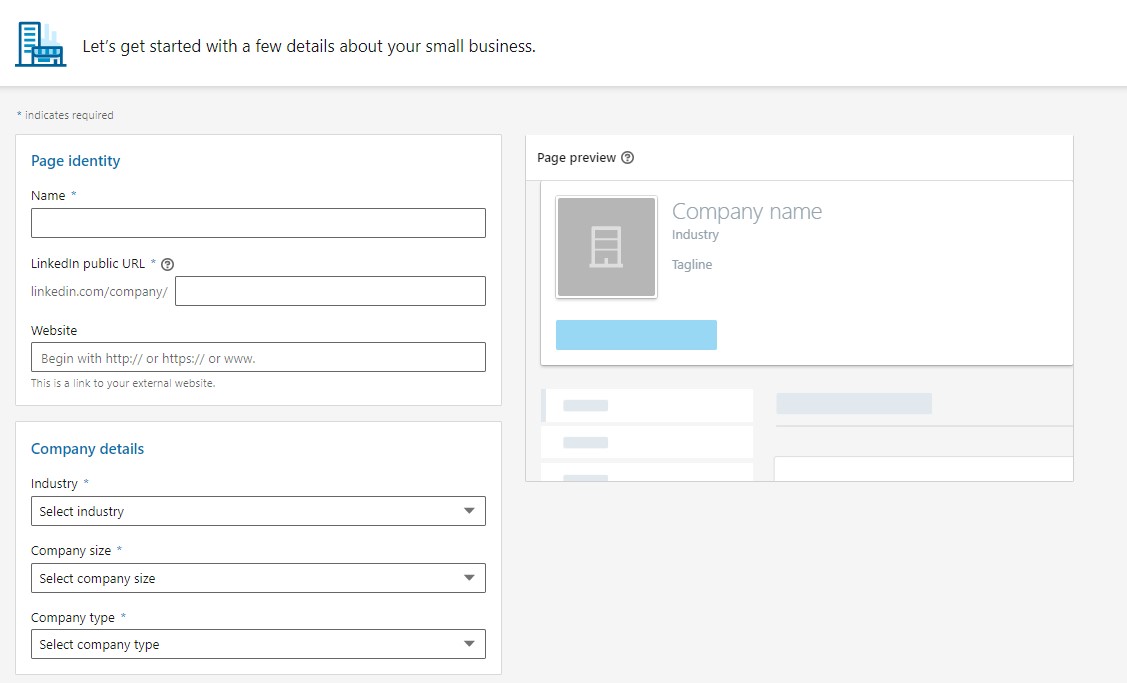
Task: Click the Page identity section heading
Action: point(75,161)
